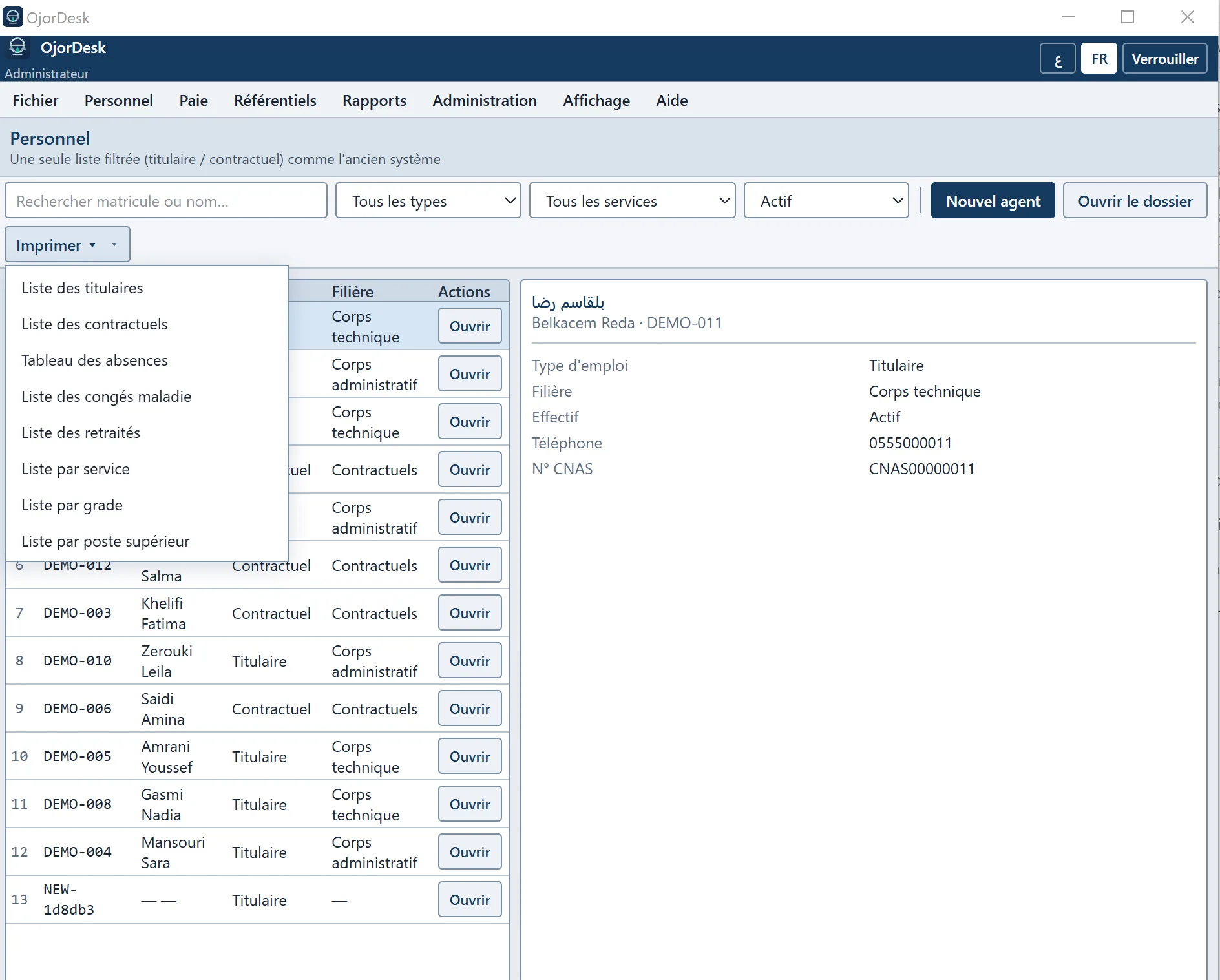Screen dimensions: 1220x980
Task: Select Liste des titulaires
Action: click(x=147, y=288)
